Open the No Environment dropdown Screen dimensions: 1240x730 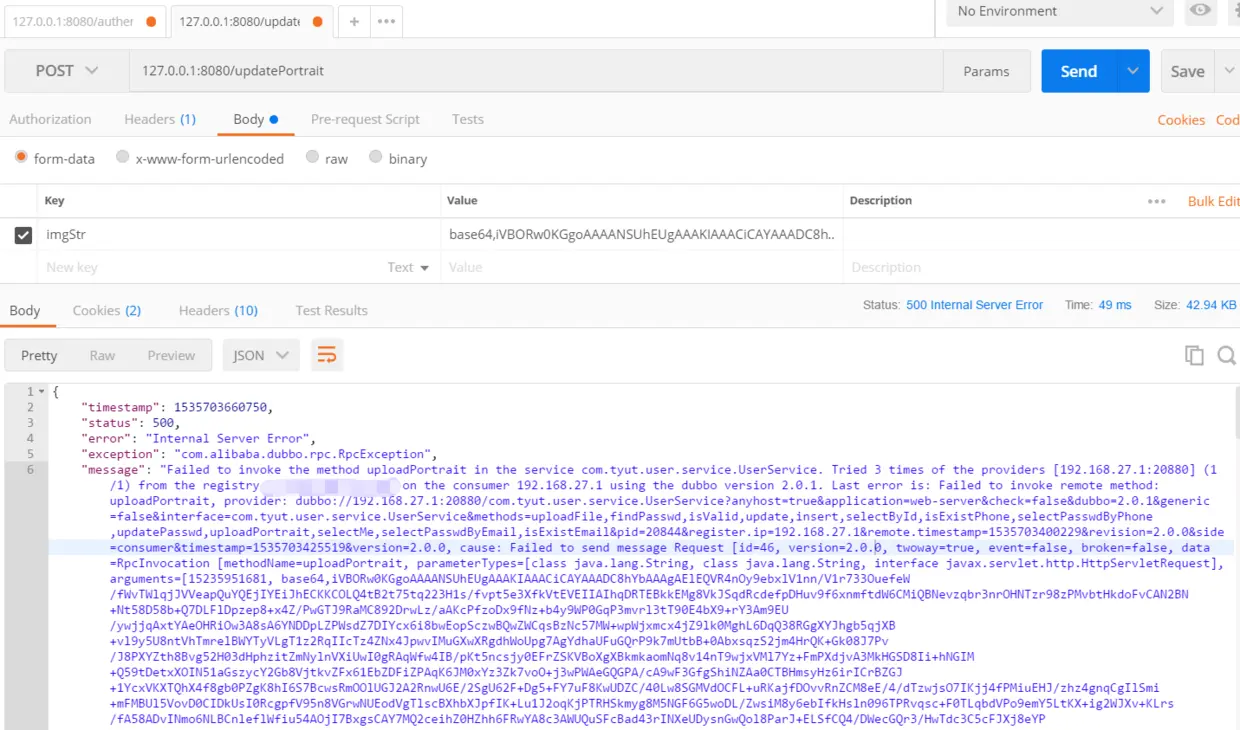coord(1059,11)
